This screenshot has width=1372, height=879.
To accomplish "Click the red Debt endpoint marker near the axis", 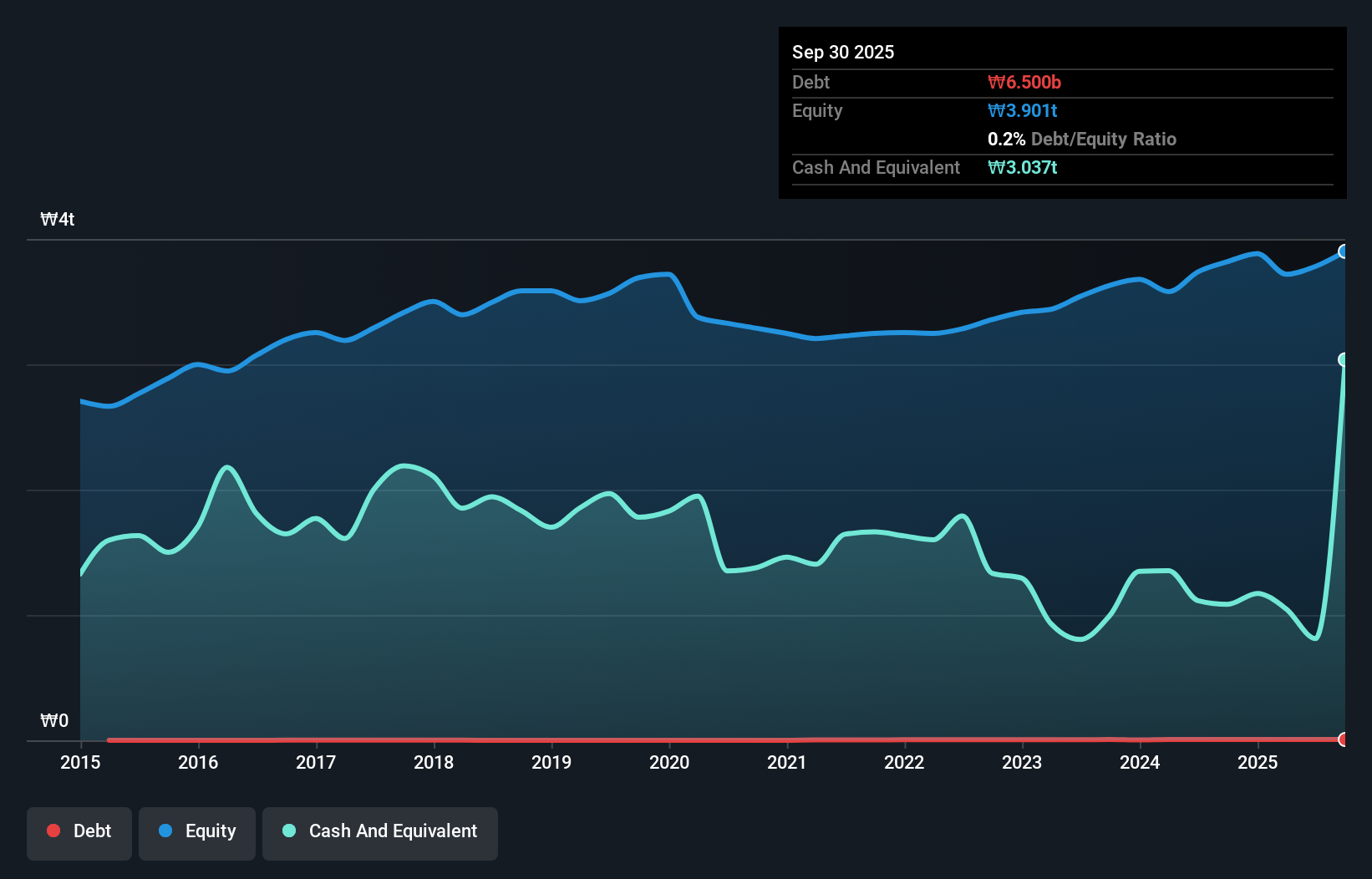I will coord(1344,740).
